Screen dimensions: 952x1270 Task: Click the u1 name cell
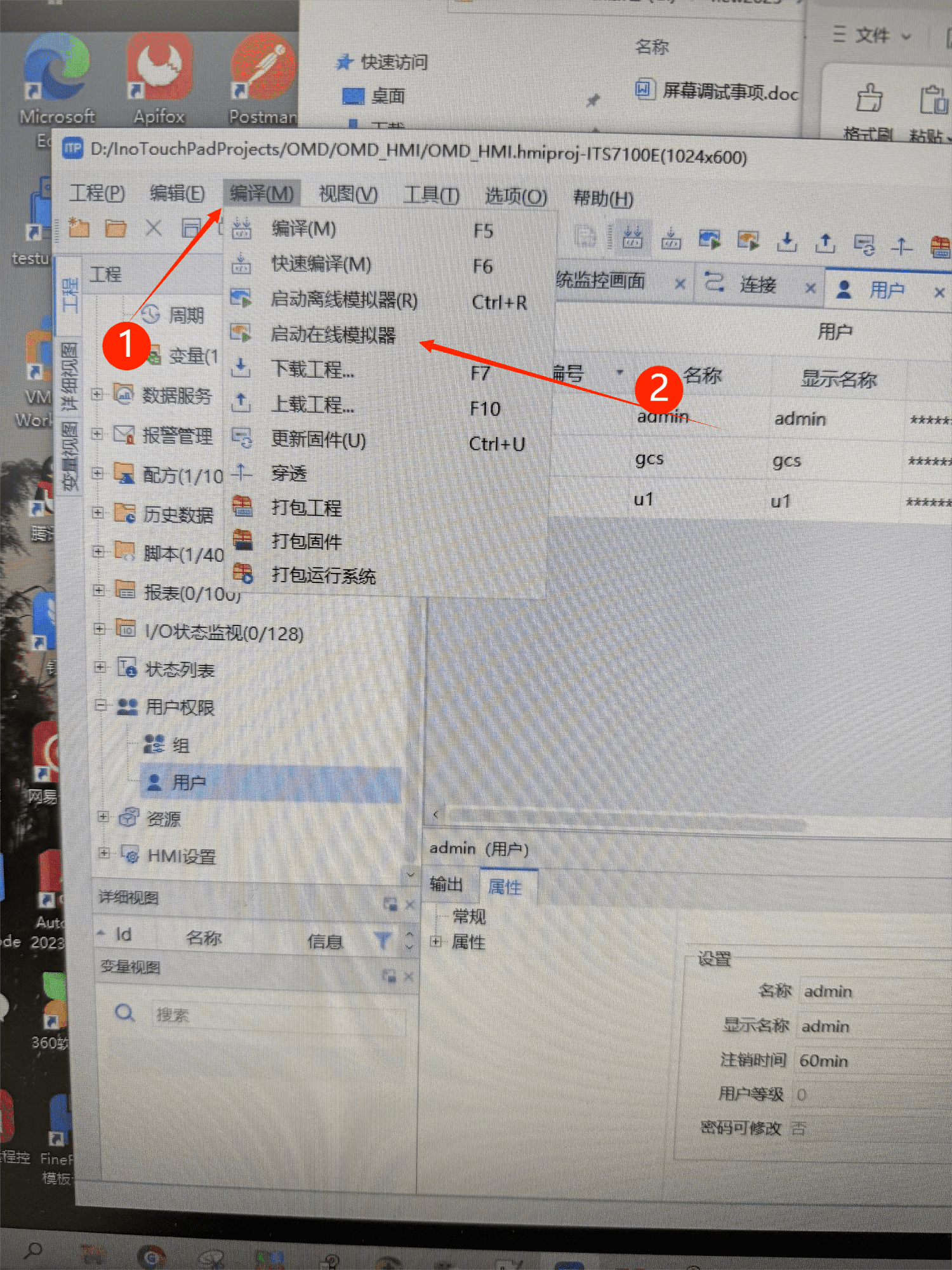(x=644, y=500)
